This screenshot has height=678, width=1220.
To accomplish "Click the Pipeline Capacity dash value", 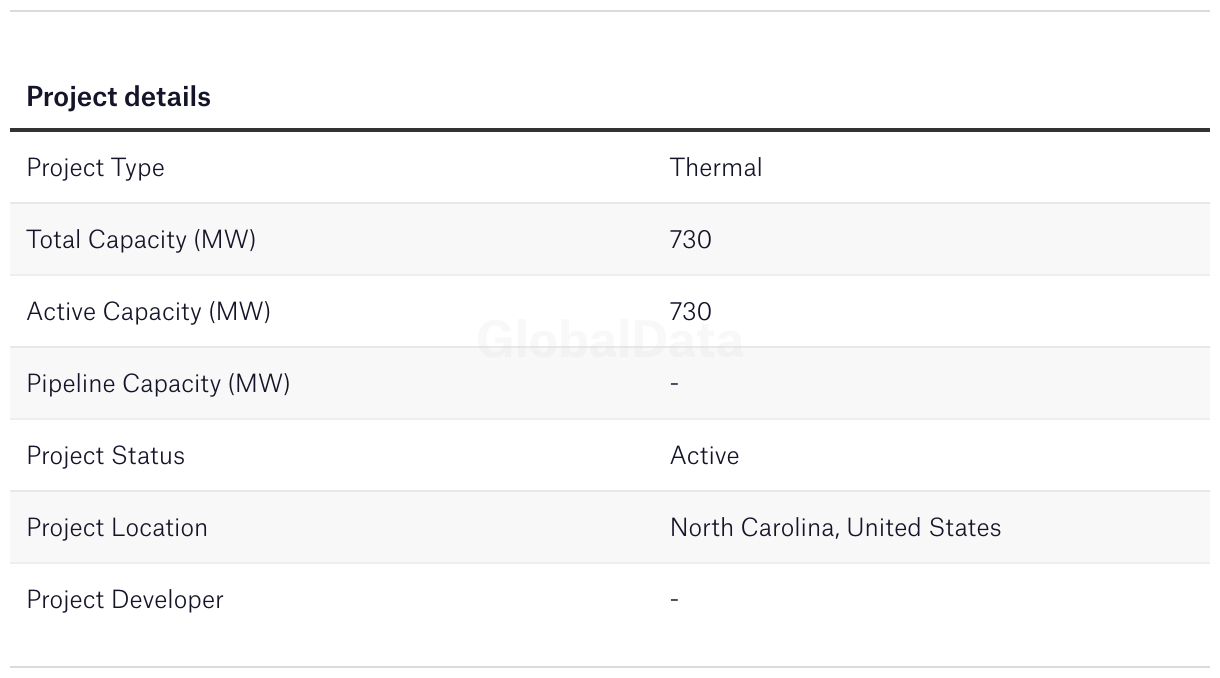I will [x=675, y=383].
